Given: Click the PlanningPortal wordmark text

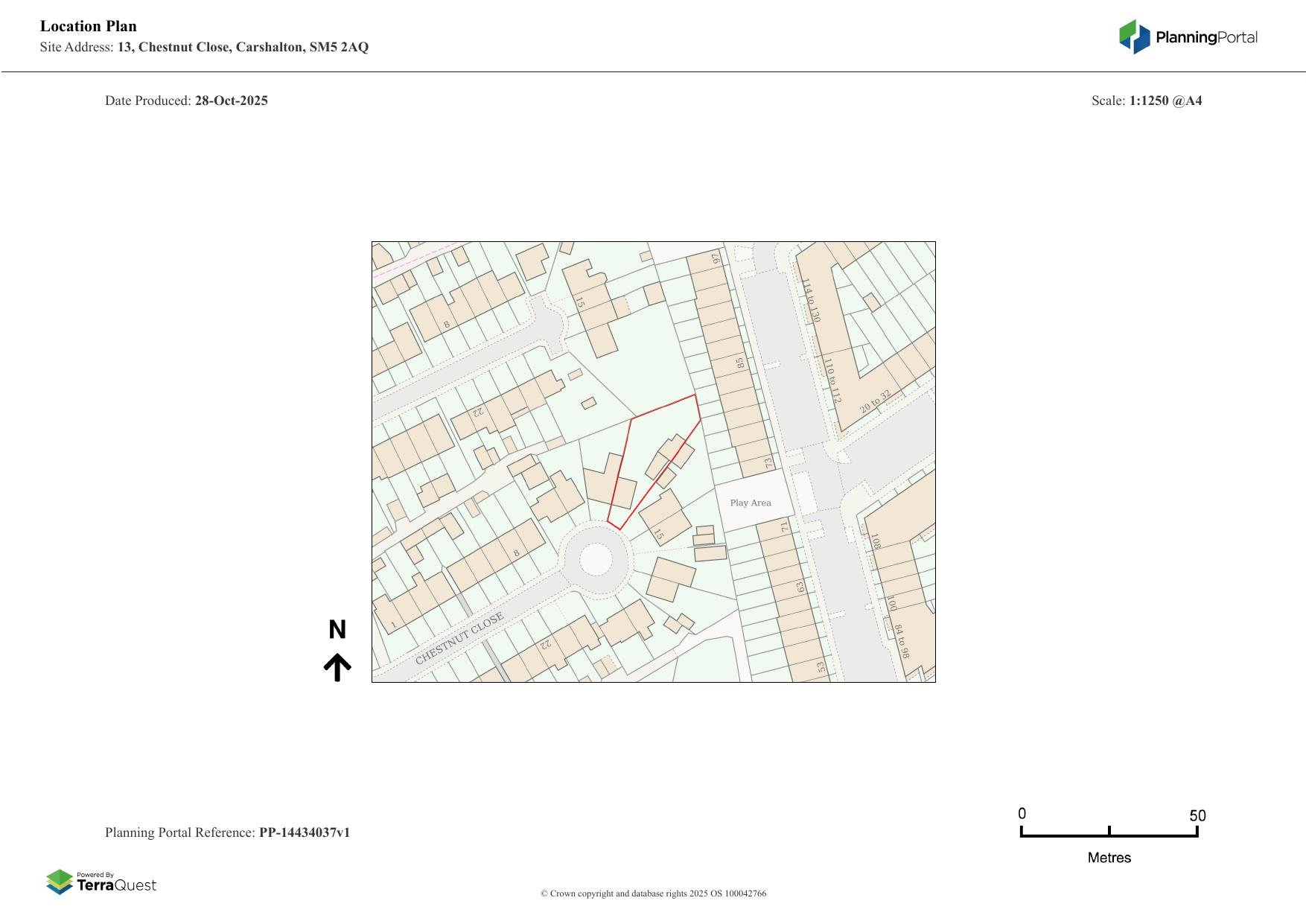Looking at the screenshot, I should 1206,37.
